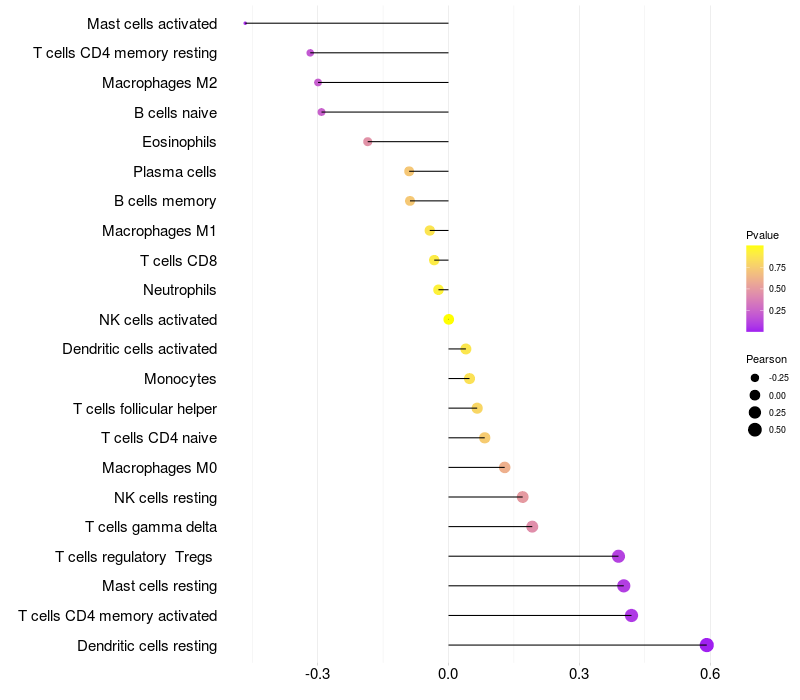The image size is (800, 700).
Task: Select the T cells CD4 memory activated dot
Action: pyautogui.click(x=631, y=615)
